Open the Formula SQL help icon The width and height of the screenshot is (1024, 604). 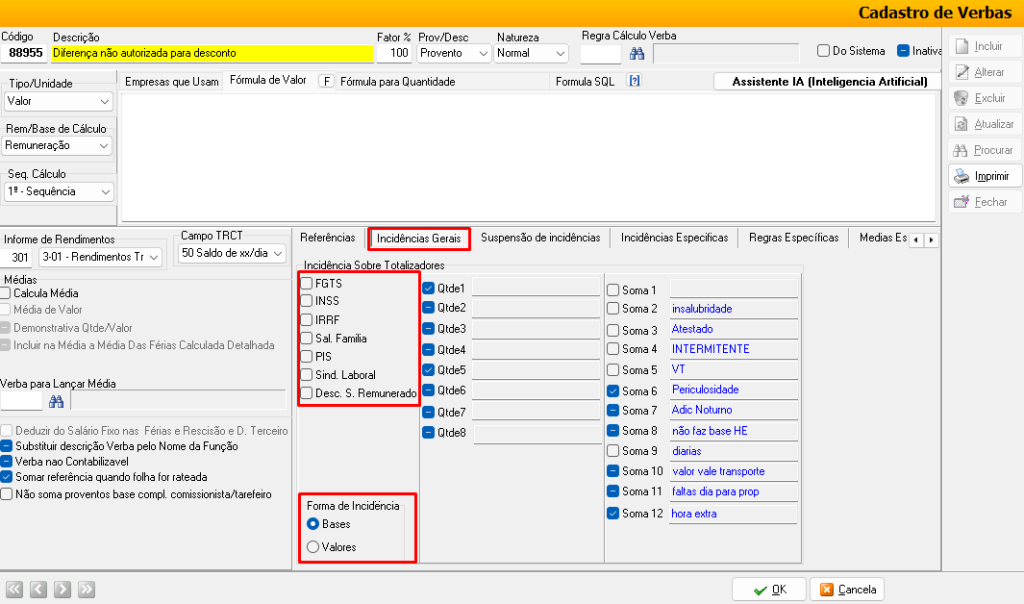633,80
